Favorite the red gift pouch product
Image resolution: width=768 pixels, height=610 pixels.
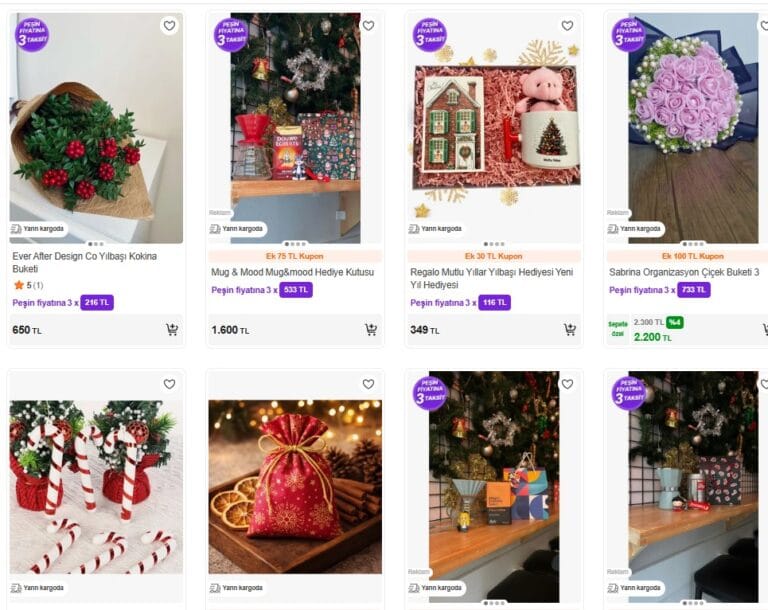(368, 384)
